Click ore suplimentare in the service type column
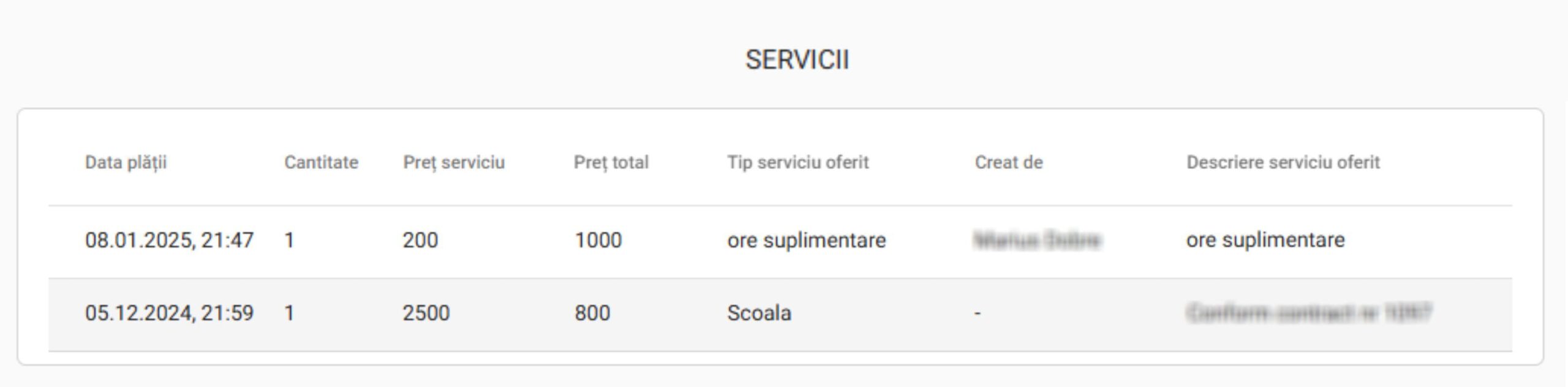Viewport: 1568px width, 387px height. (x=806, y=241)
